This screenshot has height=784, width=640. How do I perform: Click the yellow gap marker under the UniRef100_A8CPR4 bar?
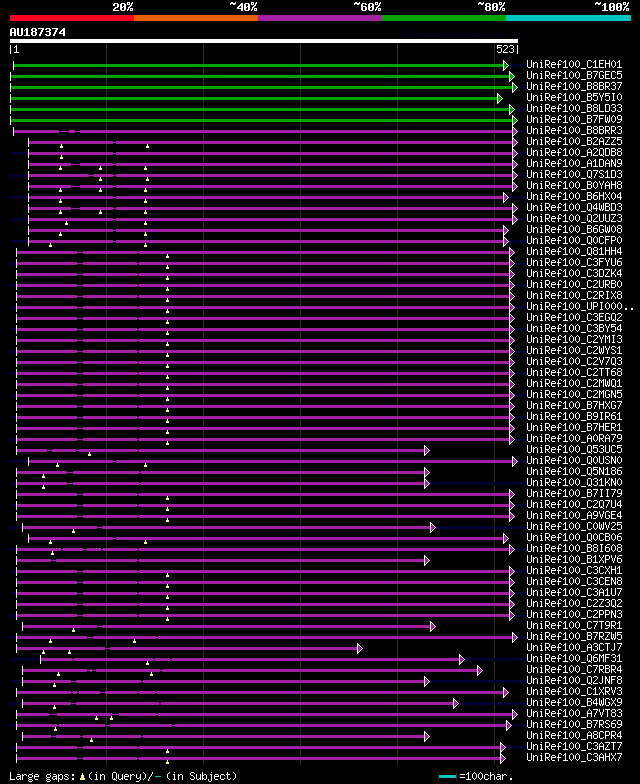[92, 740]
